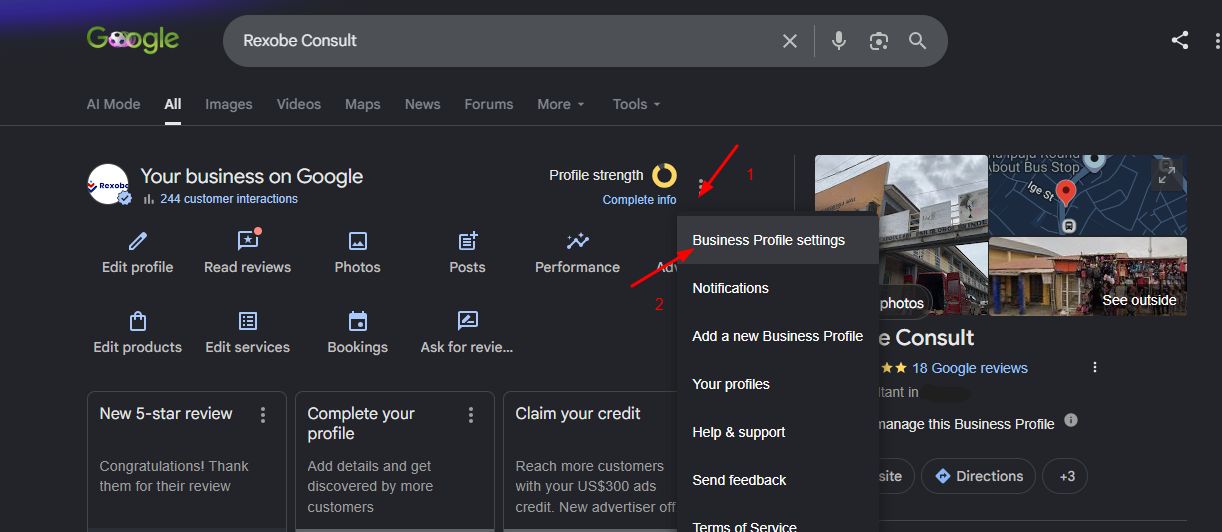This screenshot has width=1222, height=532.
Task: Click the profile strength ring indicator
Action: pyautogui.click(x=664, y=175)
